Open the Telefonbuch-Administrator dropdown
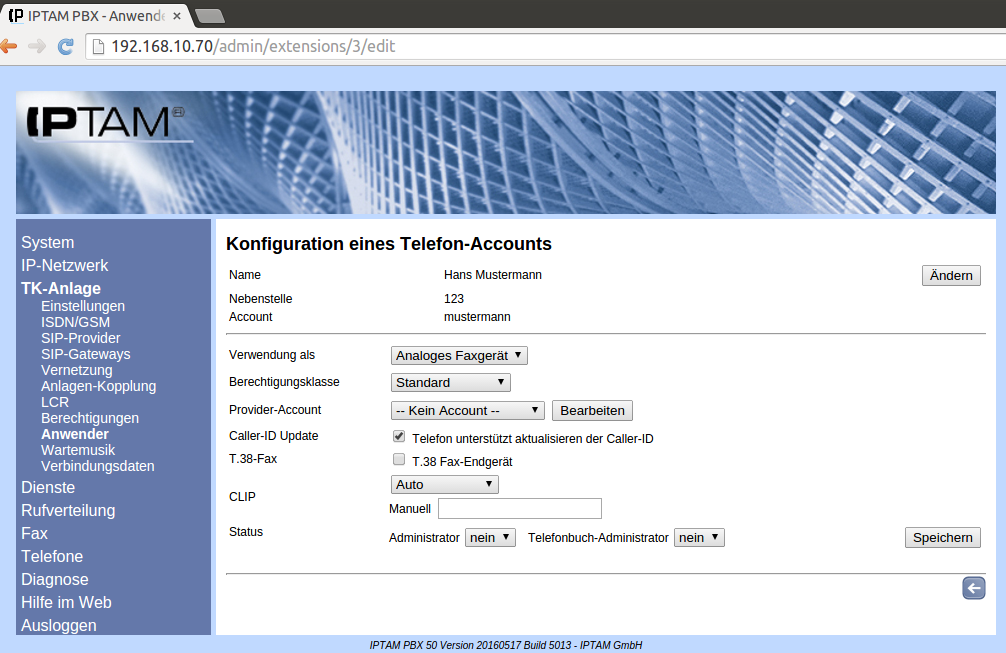Viewport: 1006px width, 653px height. pos(698,537)
